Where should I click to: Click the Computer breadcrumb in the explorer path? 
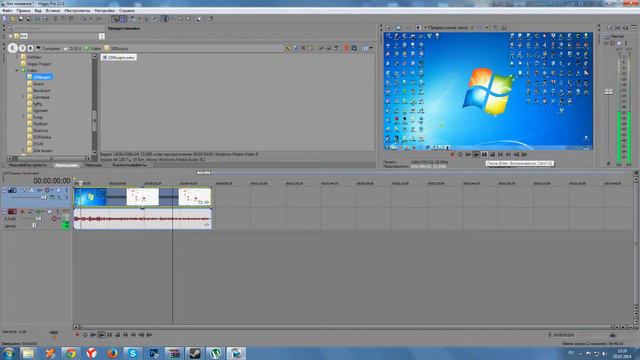(51, 49)
